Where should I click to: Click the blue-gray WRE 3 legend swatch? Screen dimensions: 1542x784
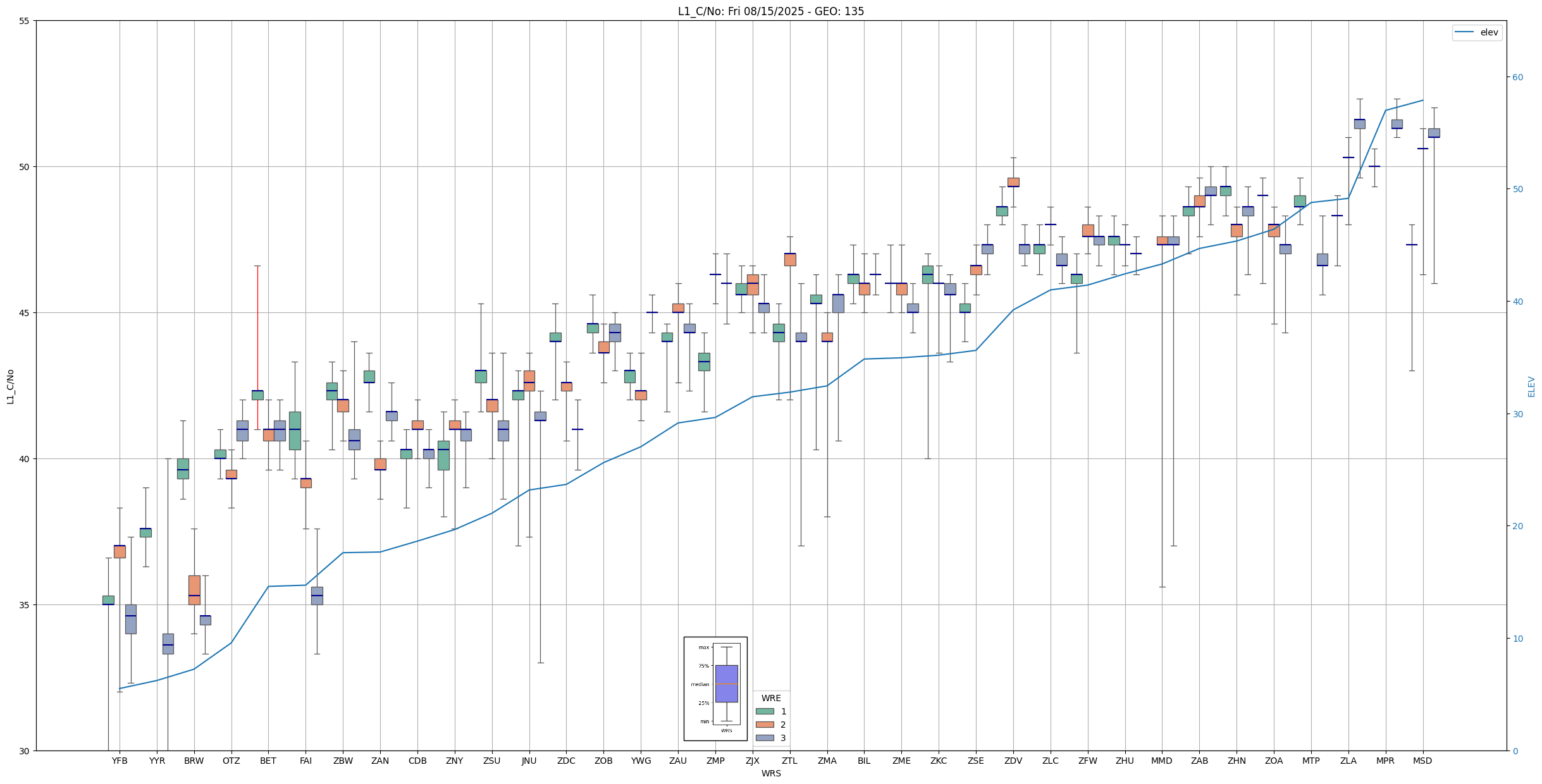(765, 738)
